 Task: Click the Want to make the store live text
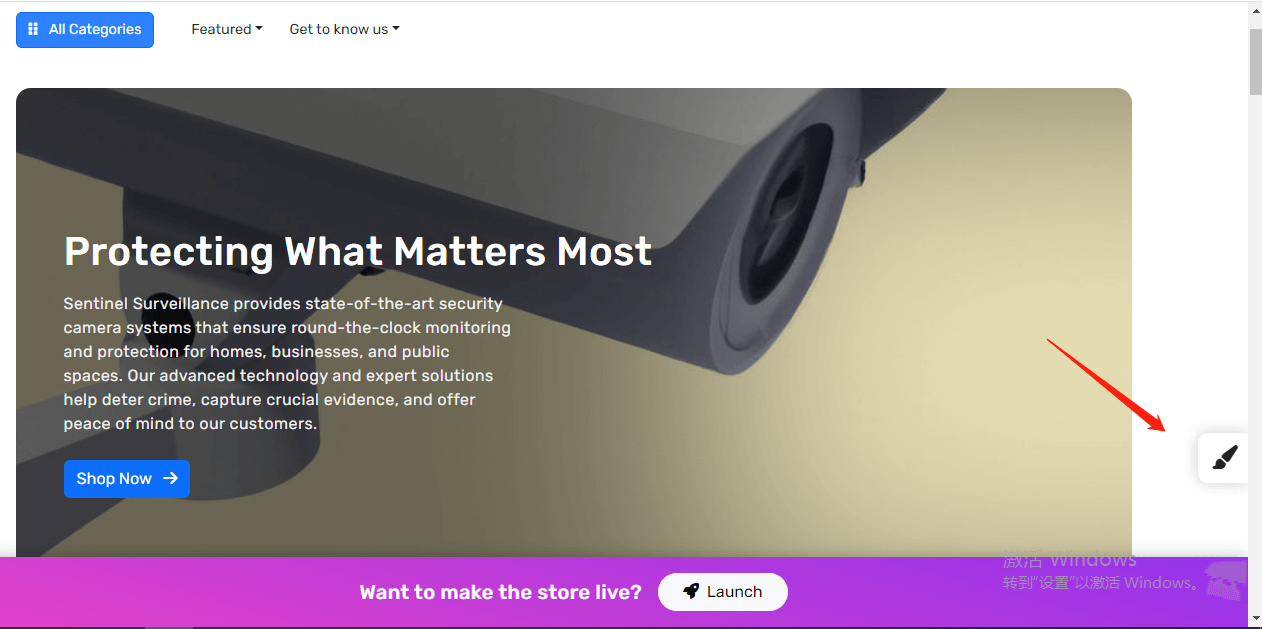coord(501,592)
